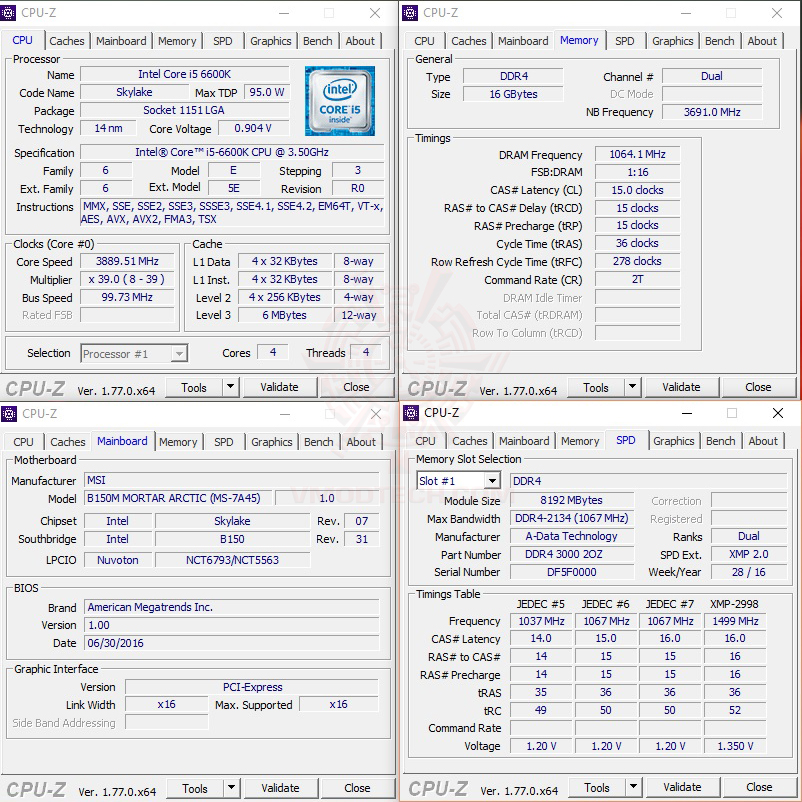The height and width of the screenshot is (802, 802).
Task: Select CPU tab in Memory window
Action: tap(425, 41)
